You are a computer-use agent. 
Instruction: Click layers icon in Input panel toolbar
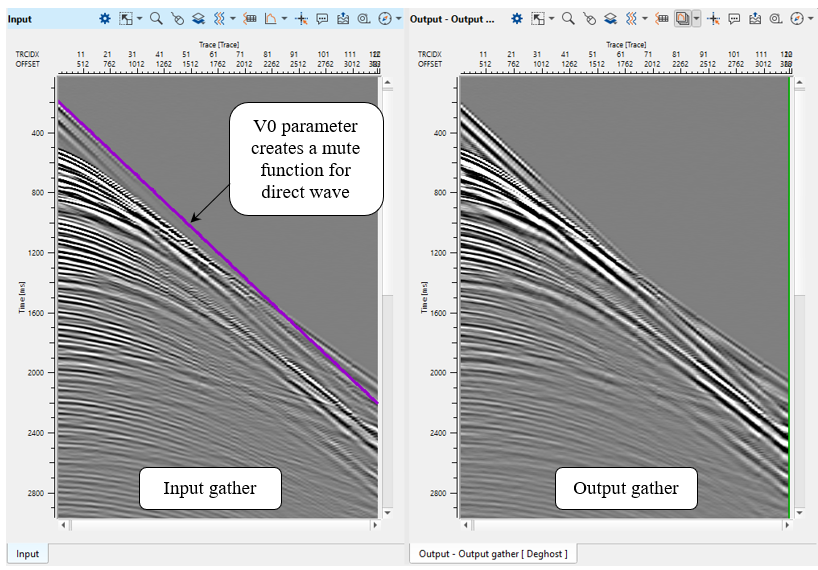pyautogui.click(x=198, y=19)
